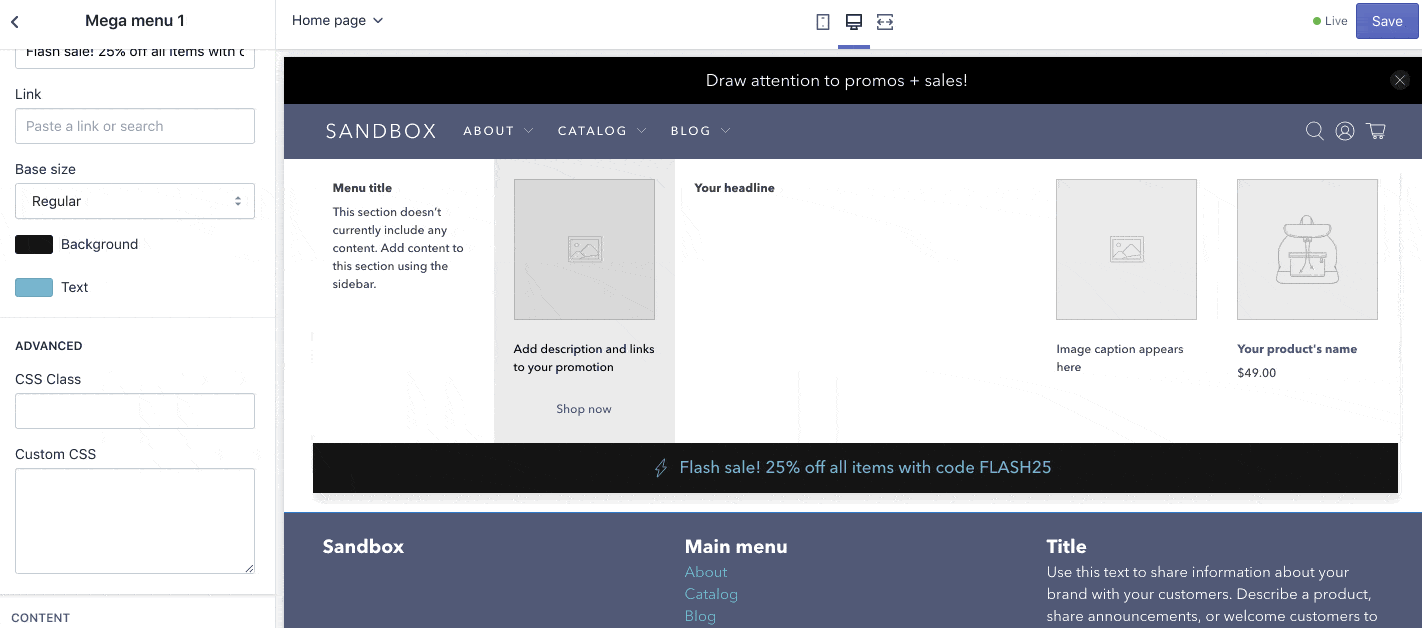Open the ABOUT menu in the navbar
This screenshot has width=1422, height=628.
coord(497,130)
